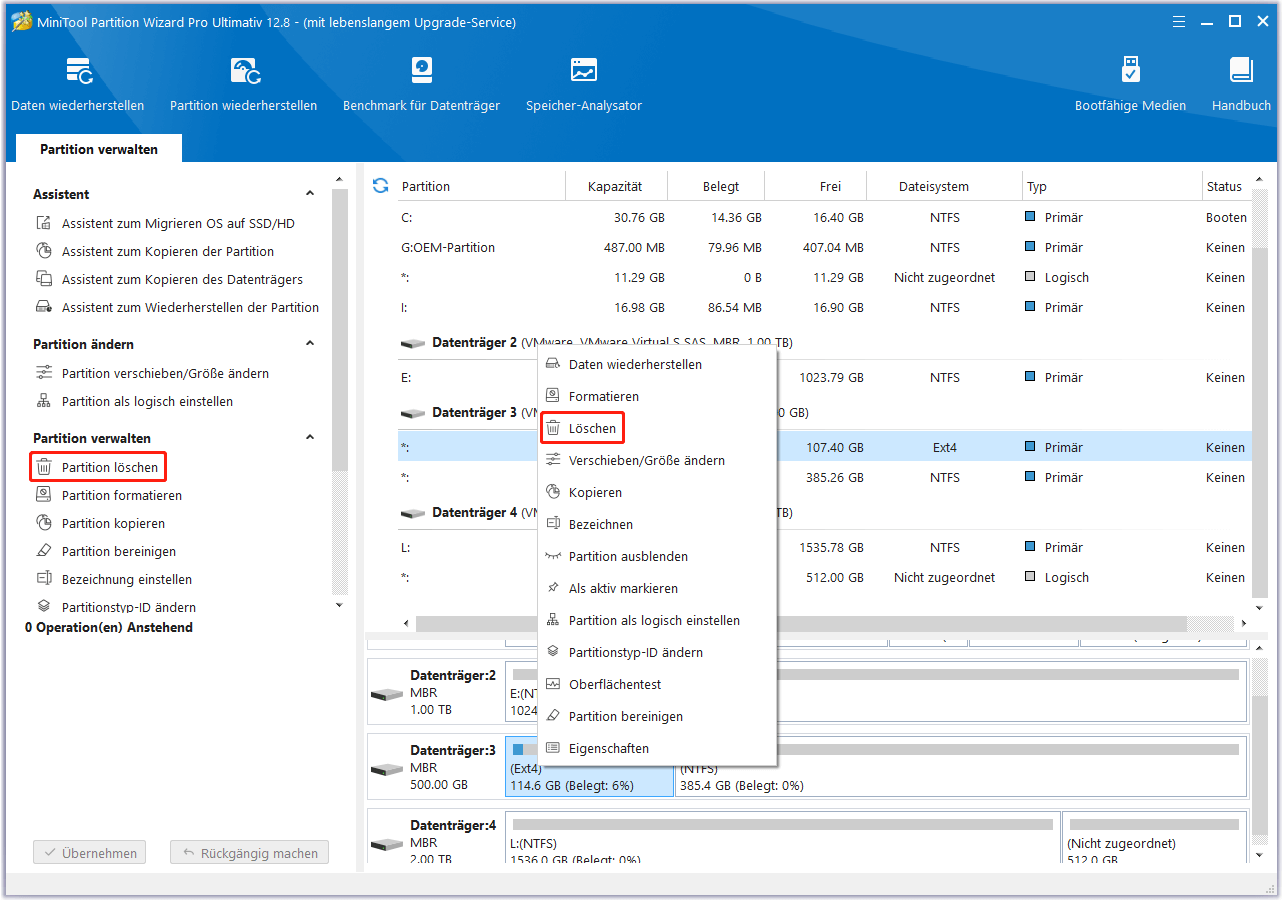Viewport: 1283px width, 900px height.
Task: Click Partition löschen in the sidebar
Action: click(x=98, y=468)
